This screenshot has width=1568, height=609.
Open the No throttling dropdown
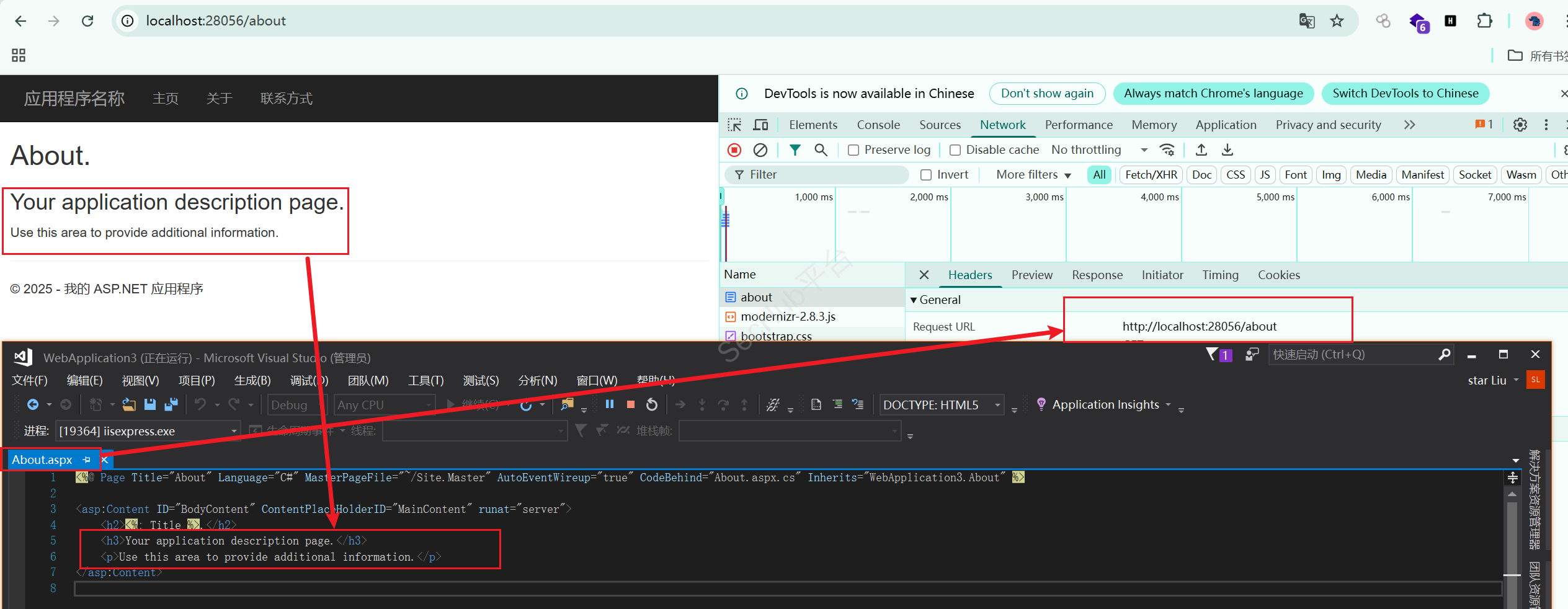1098,150
